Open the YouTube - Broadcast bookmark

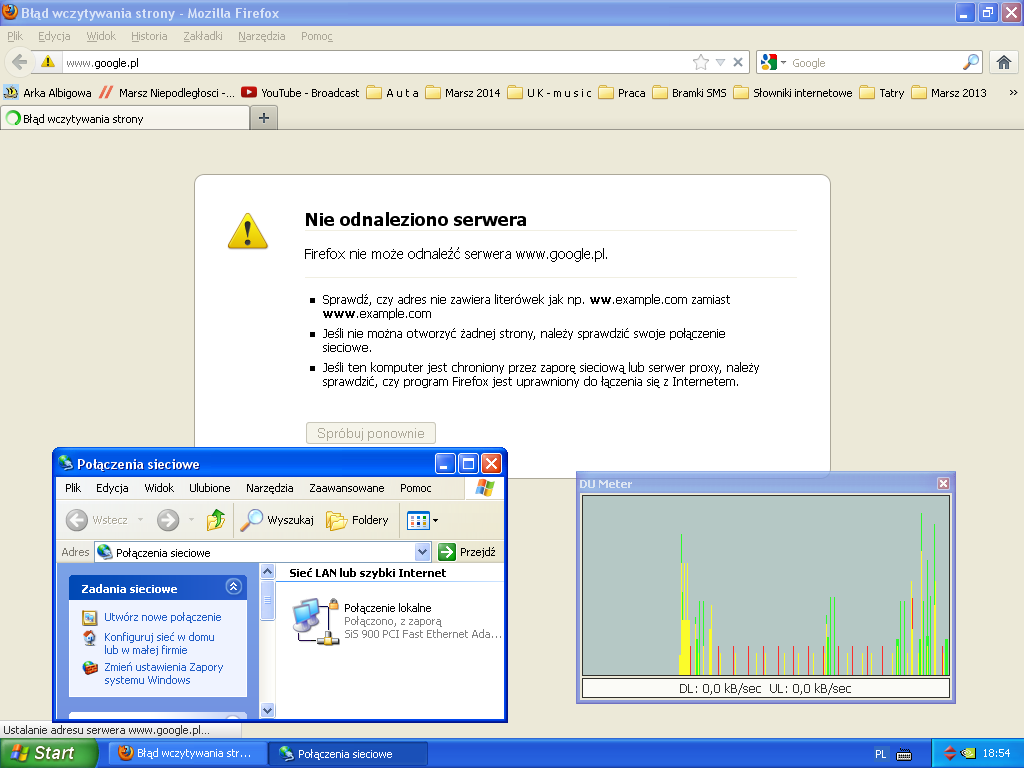tap(300, 93)
